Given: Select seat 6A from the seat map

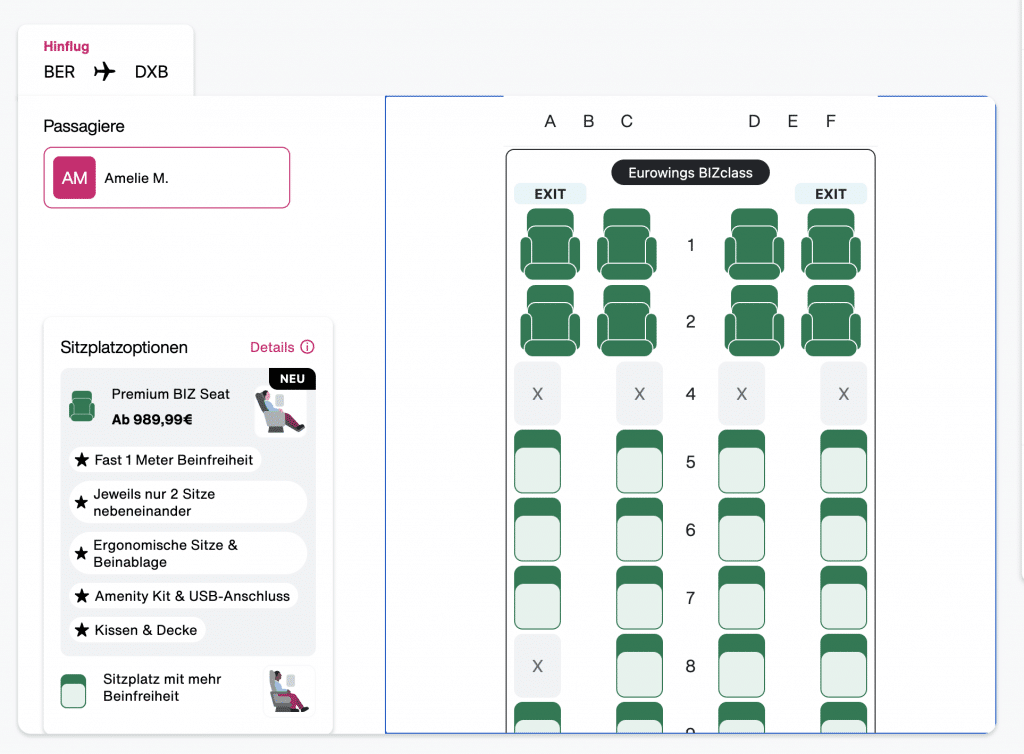Looking at the screenshot, I should click(537, 531).
